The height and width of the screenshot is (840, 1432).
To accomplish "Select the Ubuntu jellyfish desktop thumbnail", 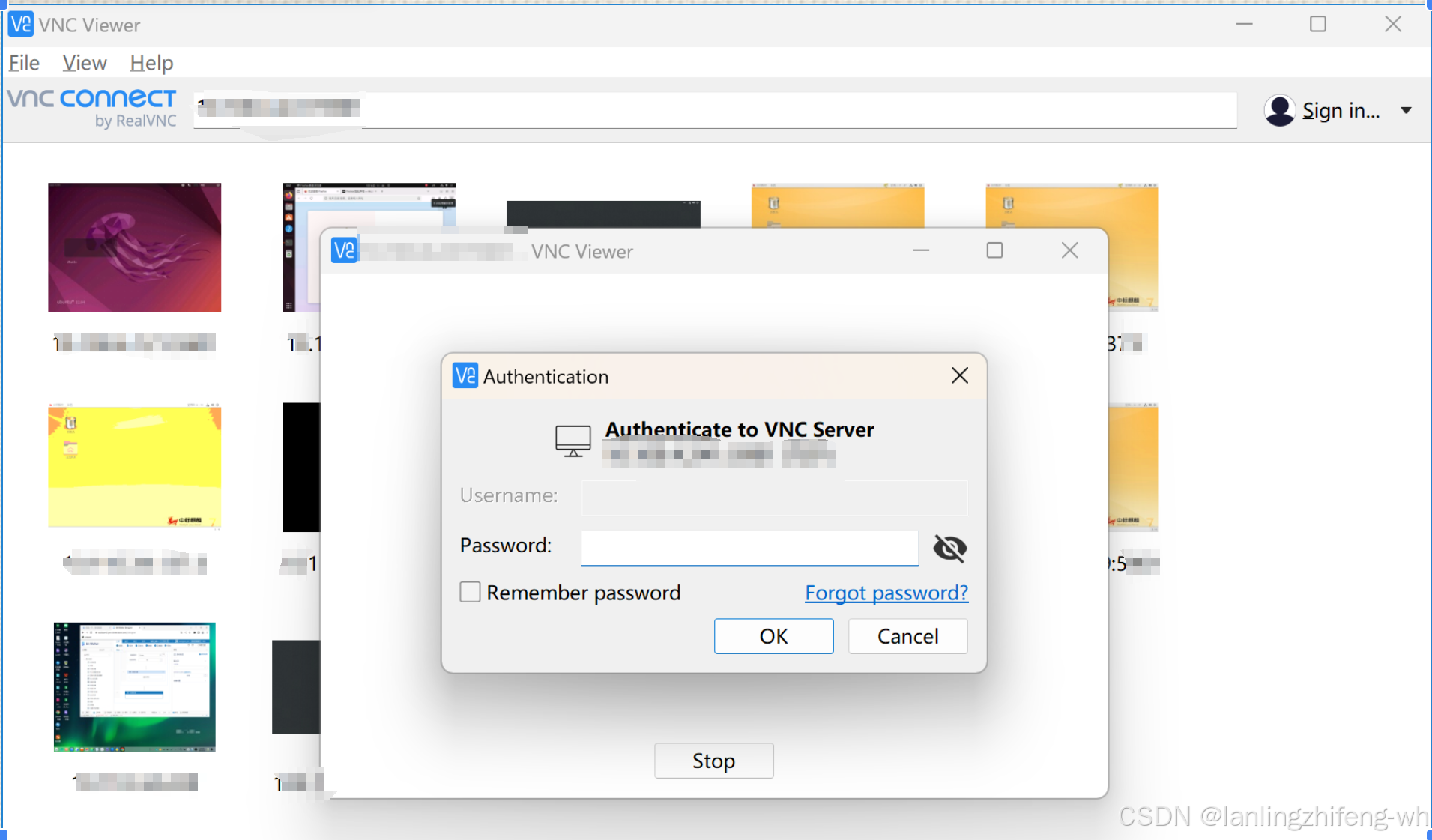I will coord(135,247).
